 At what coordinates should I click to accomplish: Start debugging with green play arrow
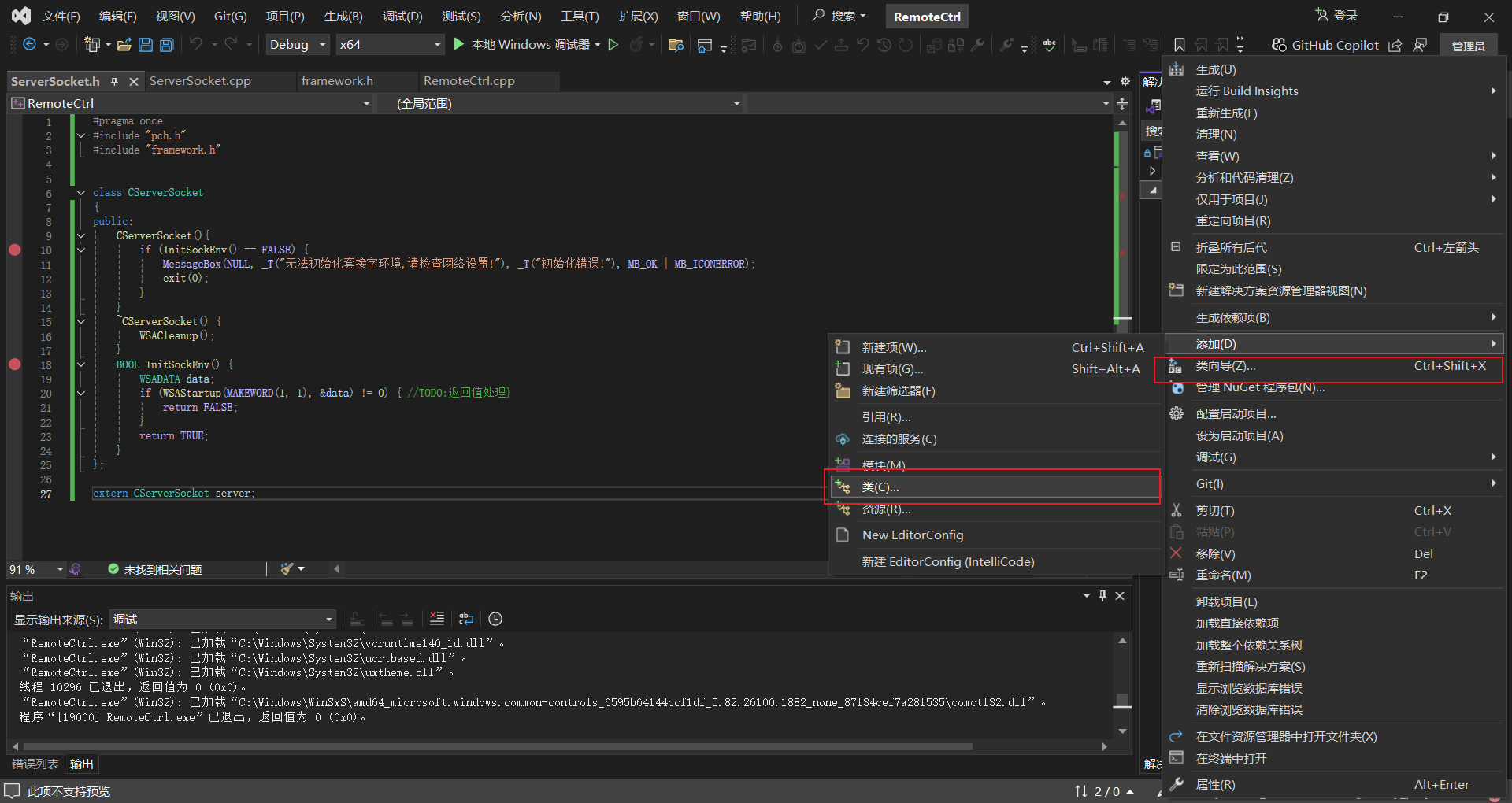tap(459, 45)
